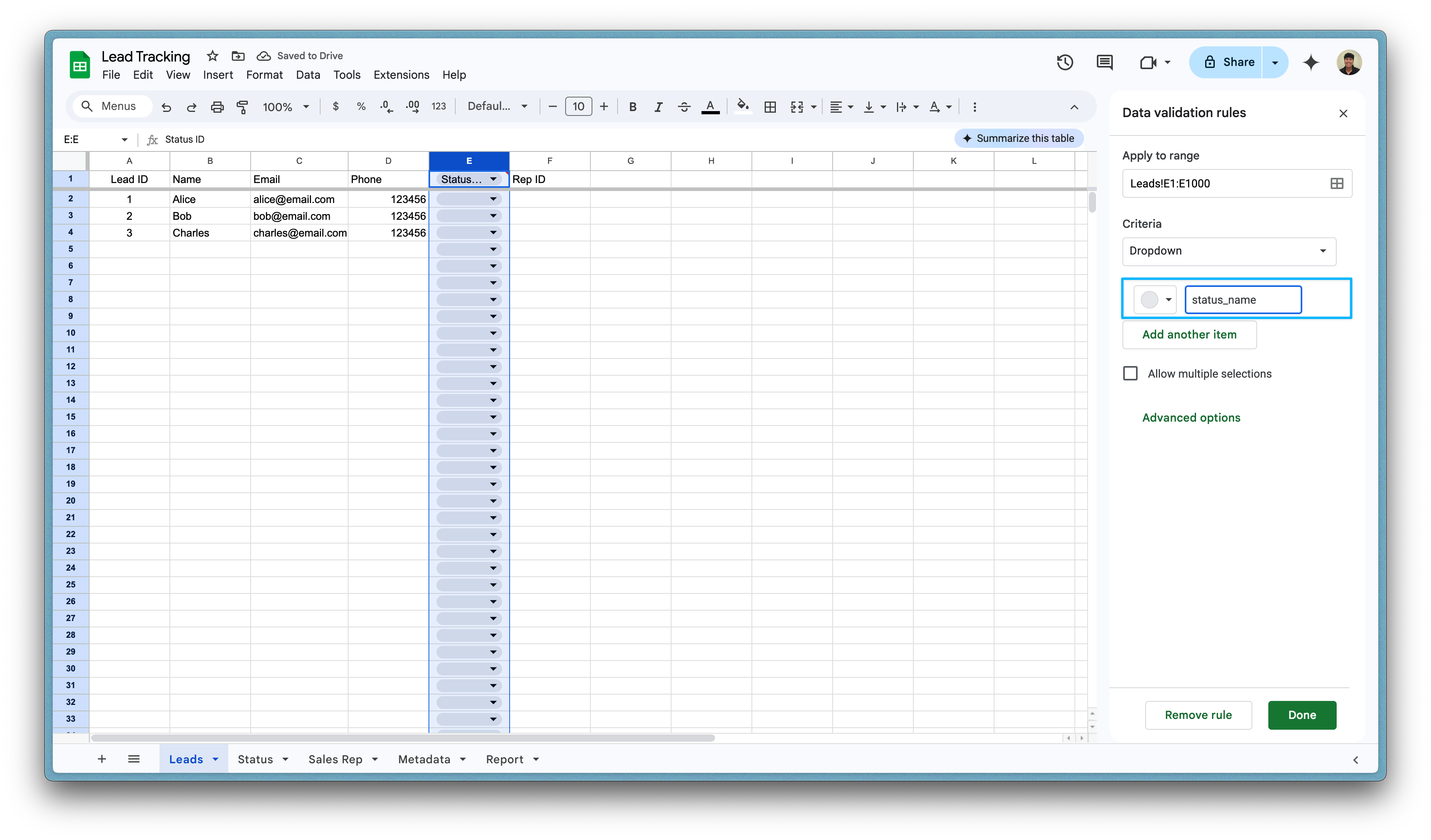
Task: Open the Insert menu
Action: [x=218, y=75]
